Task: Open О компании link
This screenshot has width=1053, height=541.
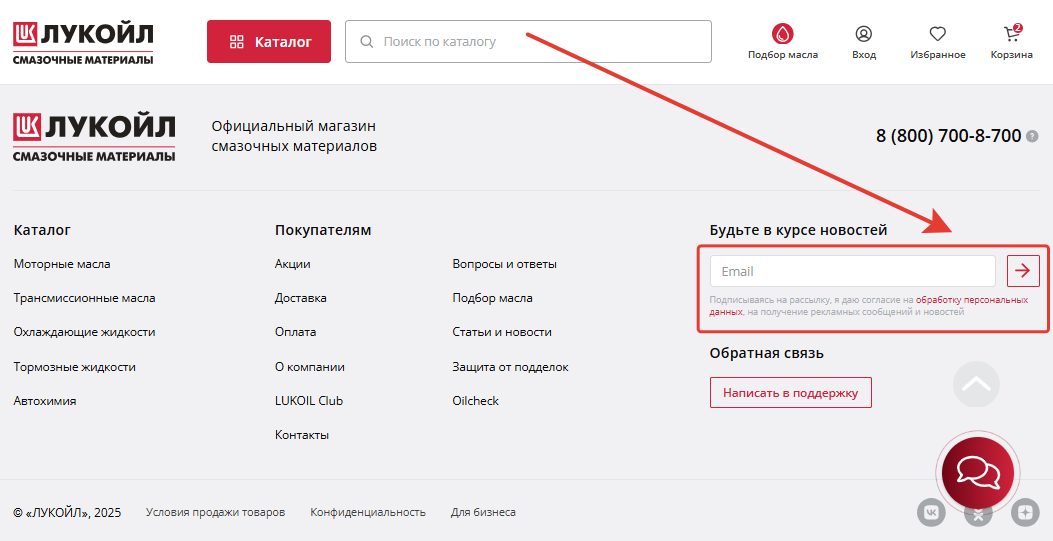Action: [310, 366]
